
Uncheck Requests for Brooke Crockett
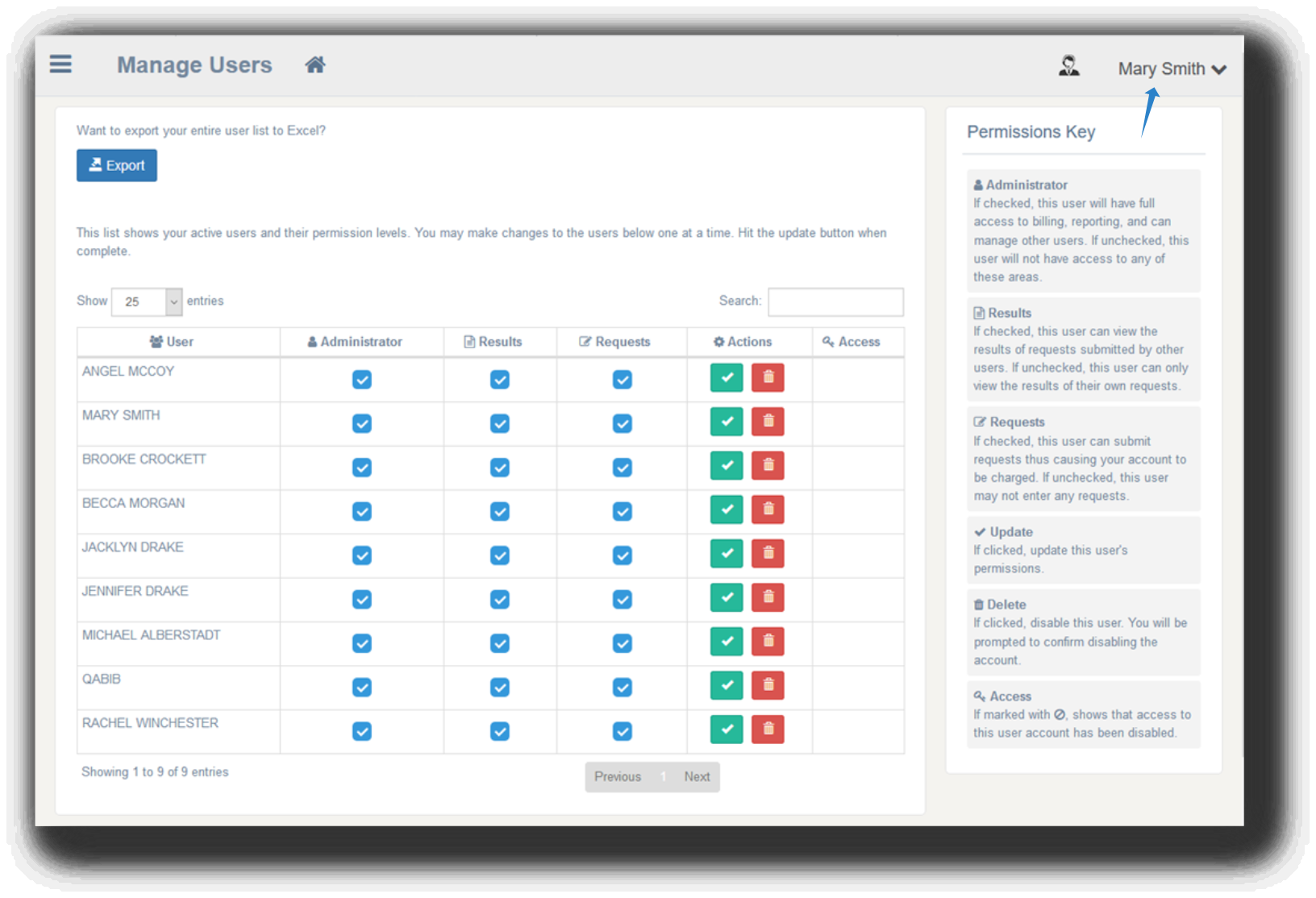[x=623, y=468]
